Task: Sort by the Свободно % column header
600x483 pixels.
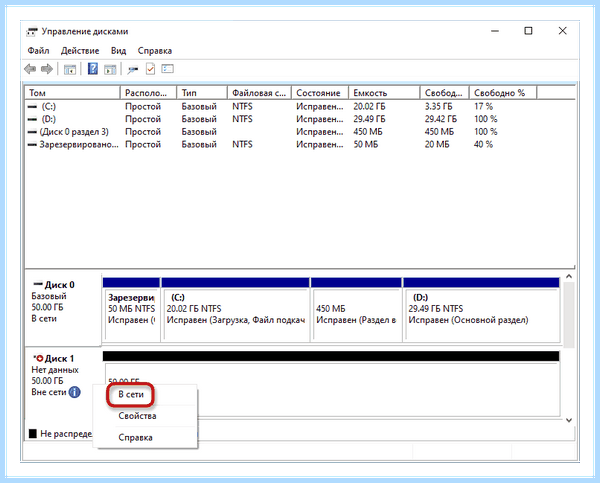Action: pos(503,93)
